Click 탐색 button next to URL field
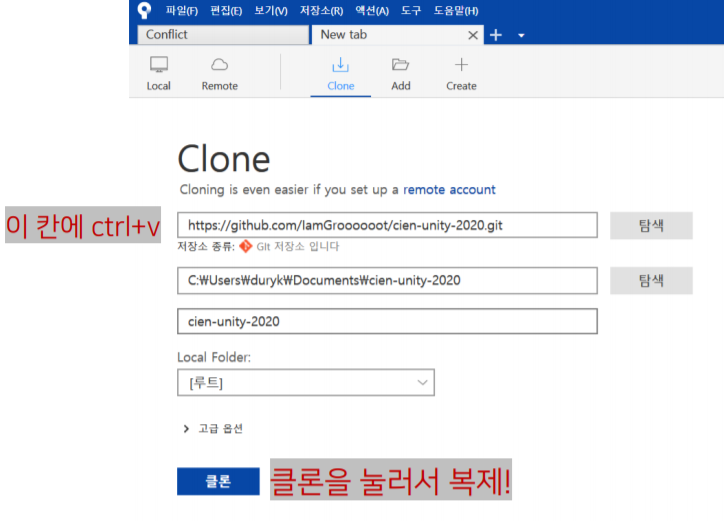 (651, 225)
